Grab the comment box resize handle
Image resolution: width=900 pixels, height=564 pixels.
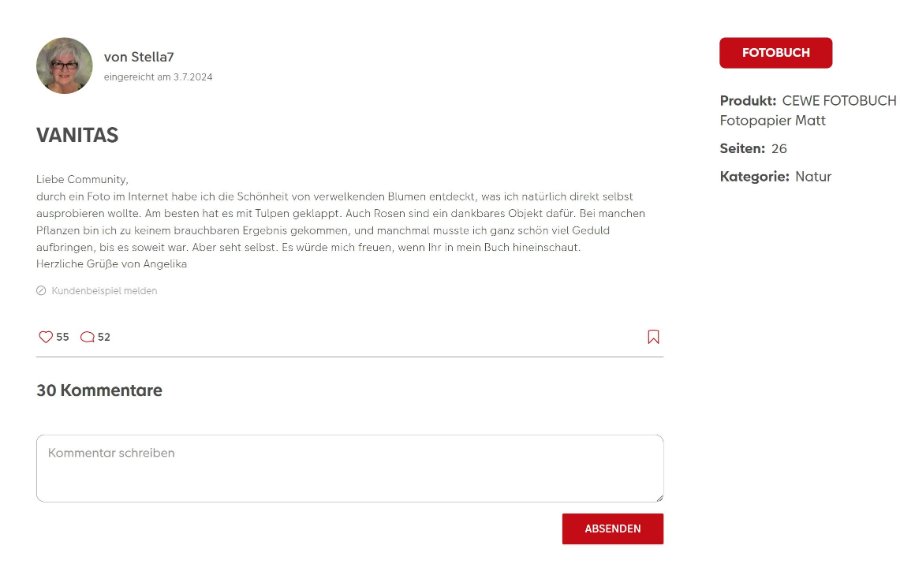658,497
